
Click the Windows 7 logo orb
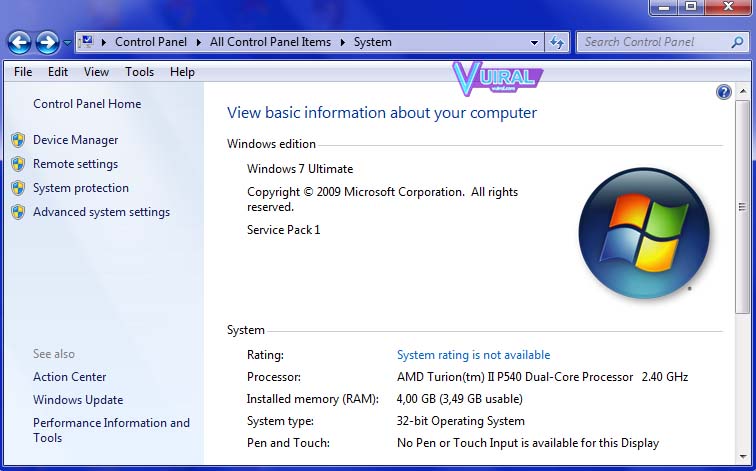[x=644, y=233]
